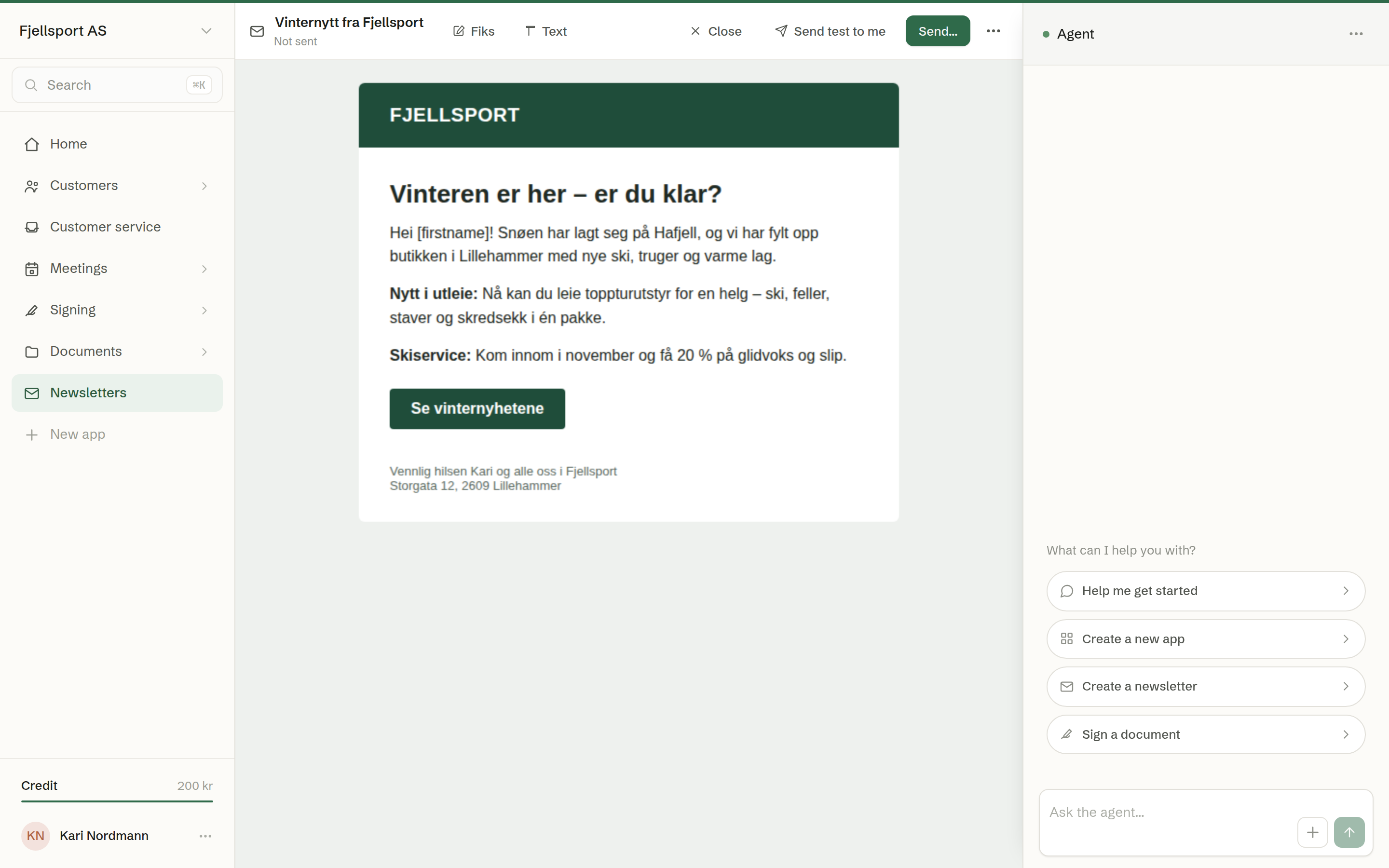Screen dimensions: 1389x868
Task: Go to Home in sidebar
Action: point(117,144)
